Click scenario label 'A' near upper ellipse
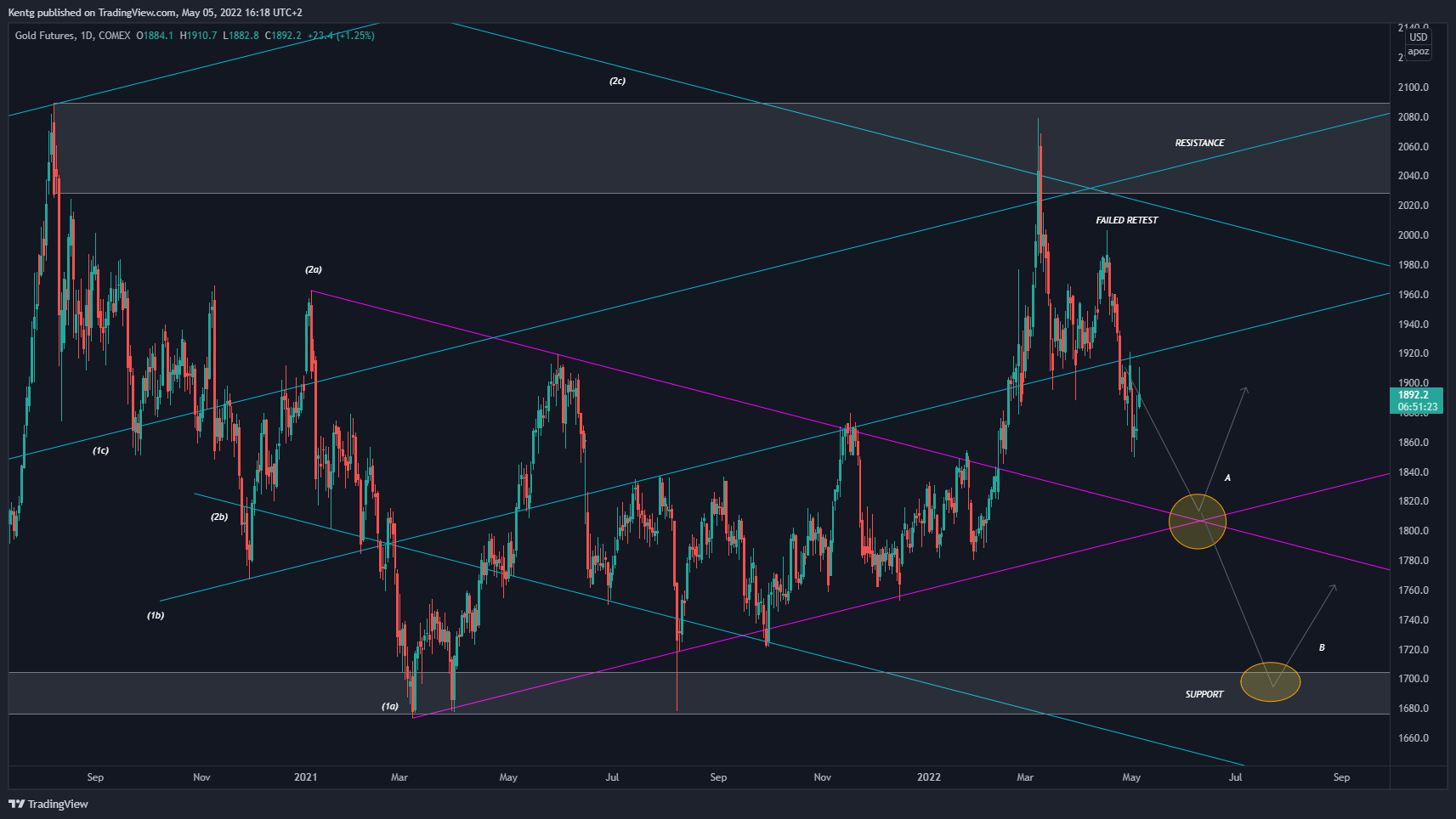Viewport: 1456px width, 819px height. point(1227,478)
